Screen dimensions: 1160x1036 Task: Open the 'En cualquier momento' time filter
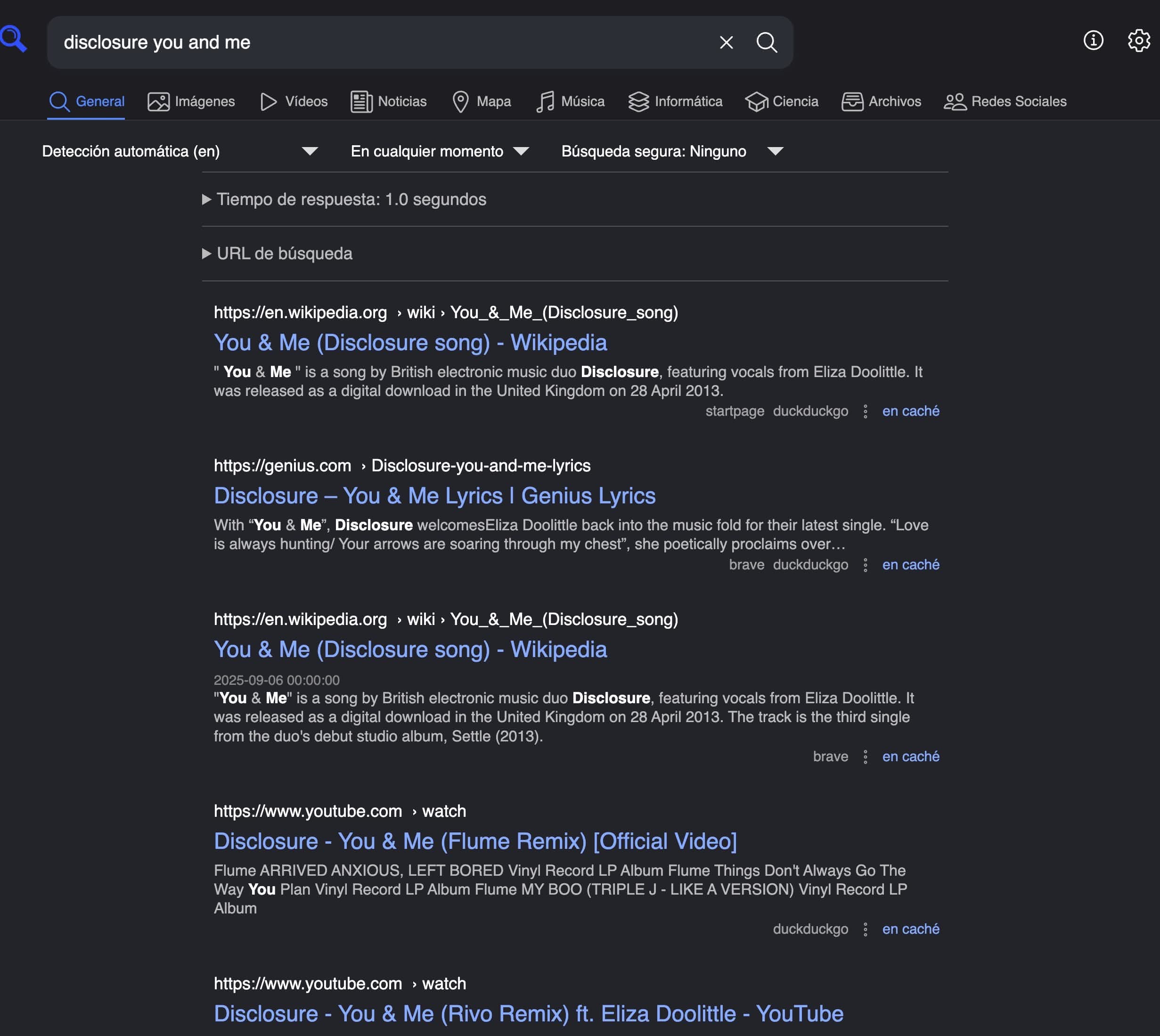[439, 151]
